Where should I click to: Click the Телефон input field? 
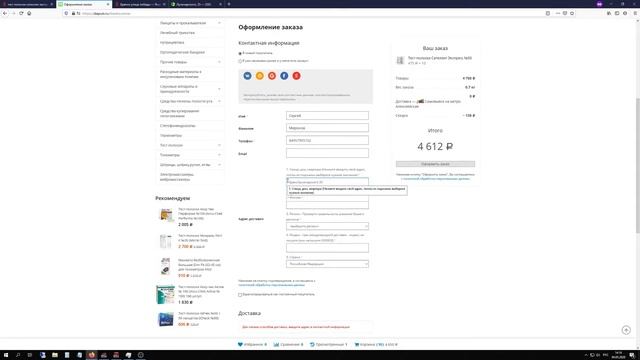(327, 140)
